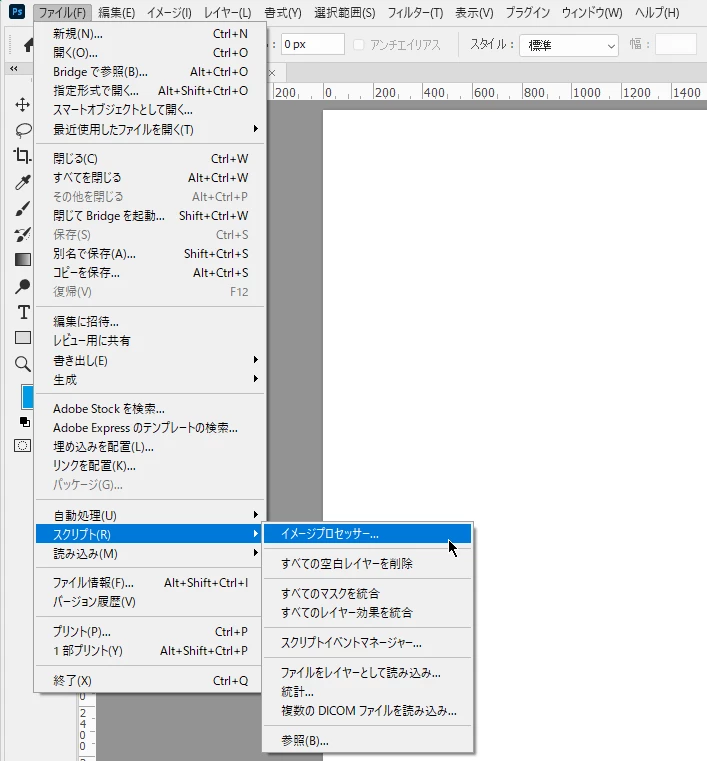Image resolution: width=707 pixels, height=761 pixels.
Task: Choose 埋め込みを配置
Action: (150, 447)
